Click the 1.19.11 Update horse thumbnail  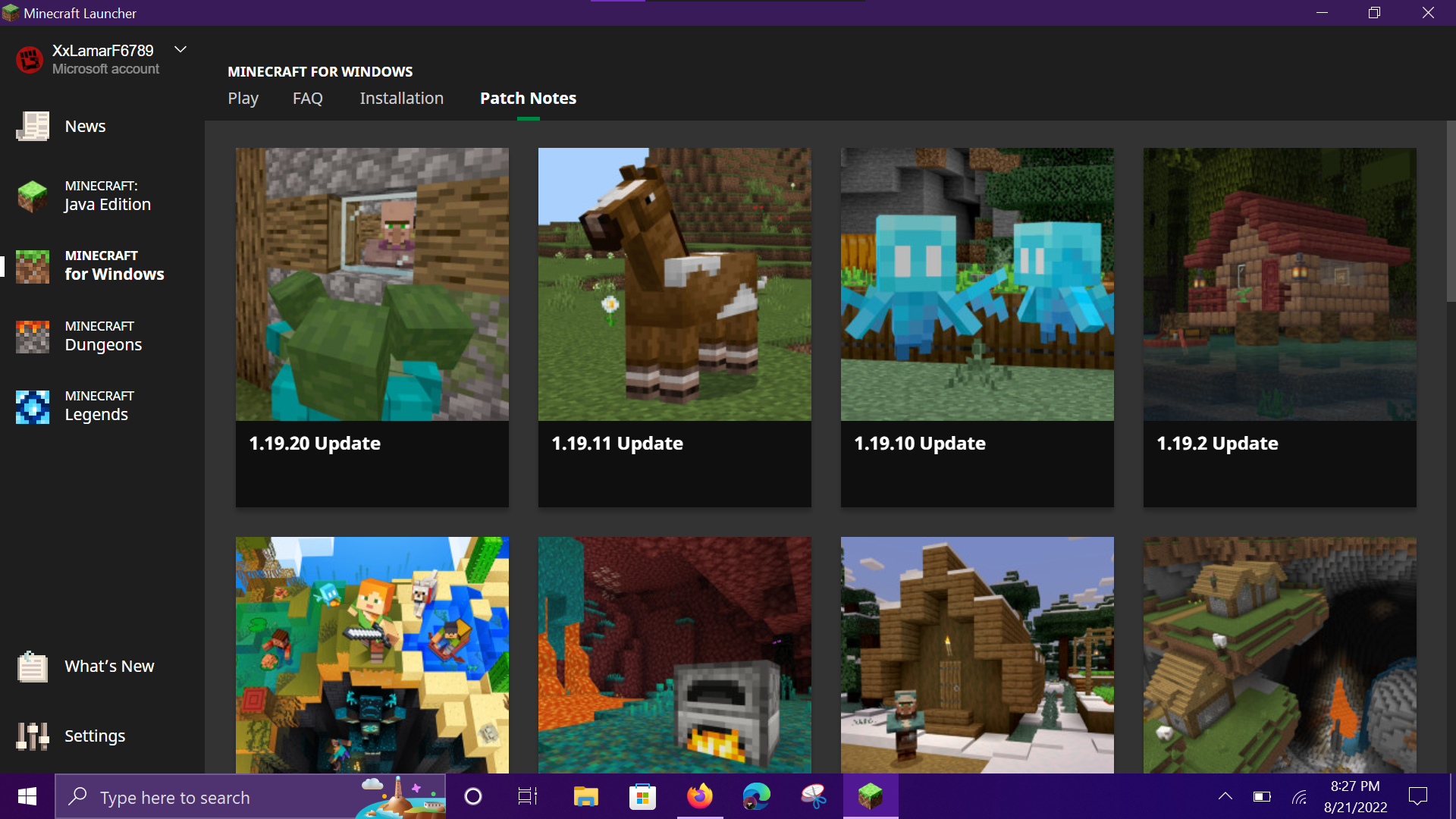pyautogui.click(x=674, y=284)
